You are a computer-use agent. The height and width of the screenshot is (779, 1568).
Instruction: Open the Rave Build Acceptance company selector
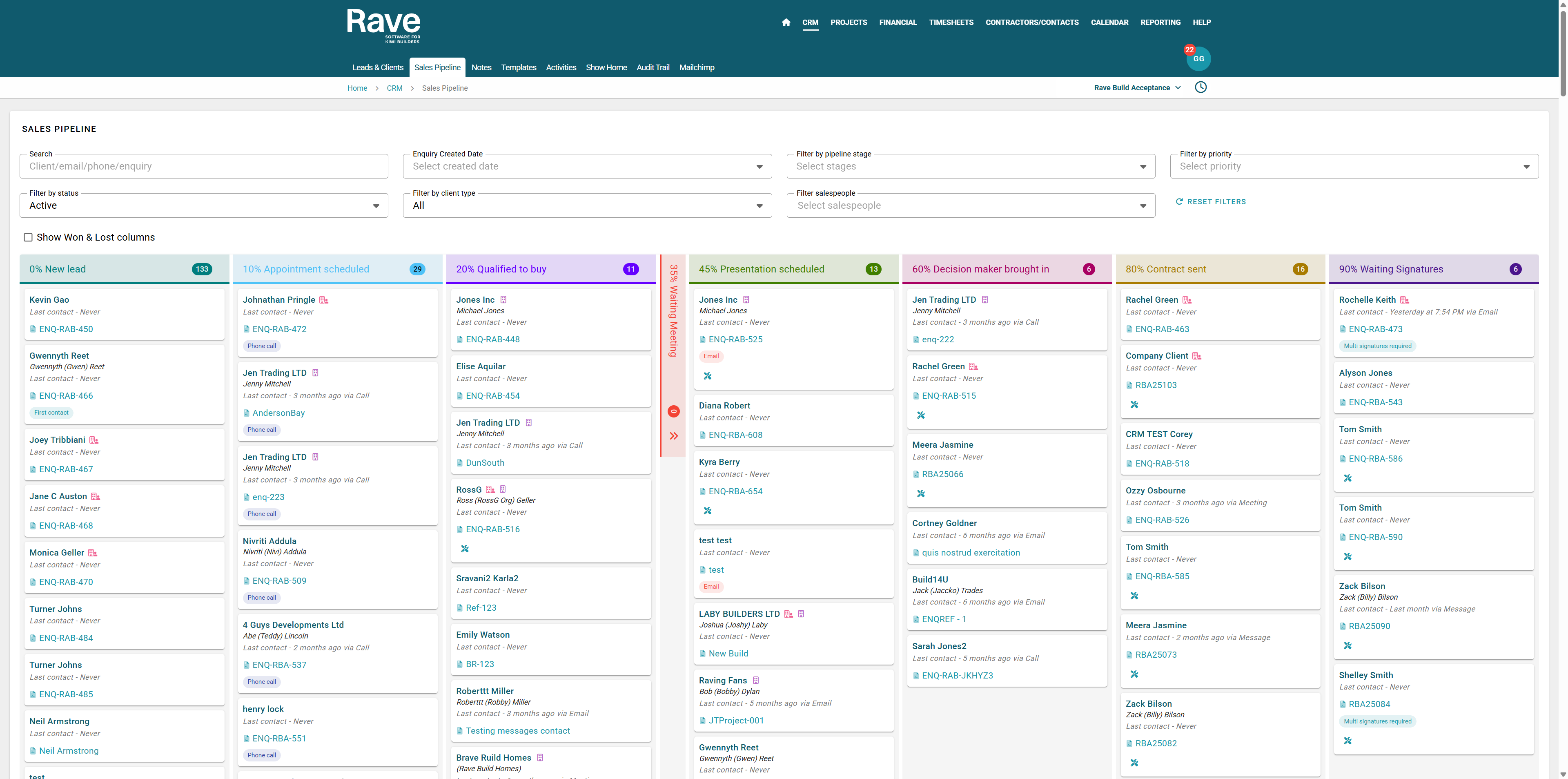click(x=1136, y=88)
